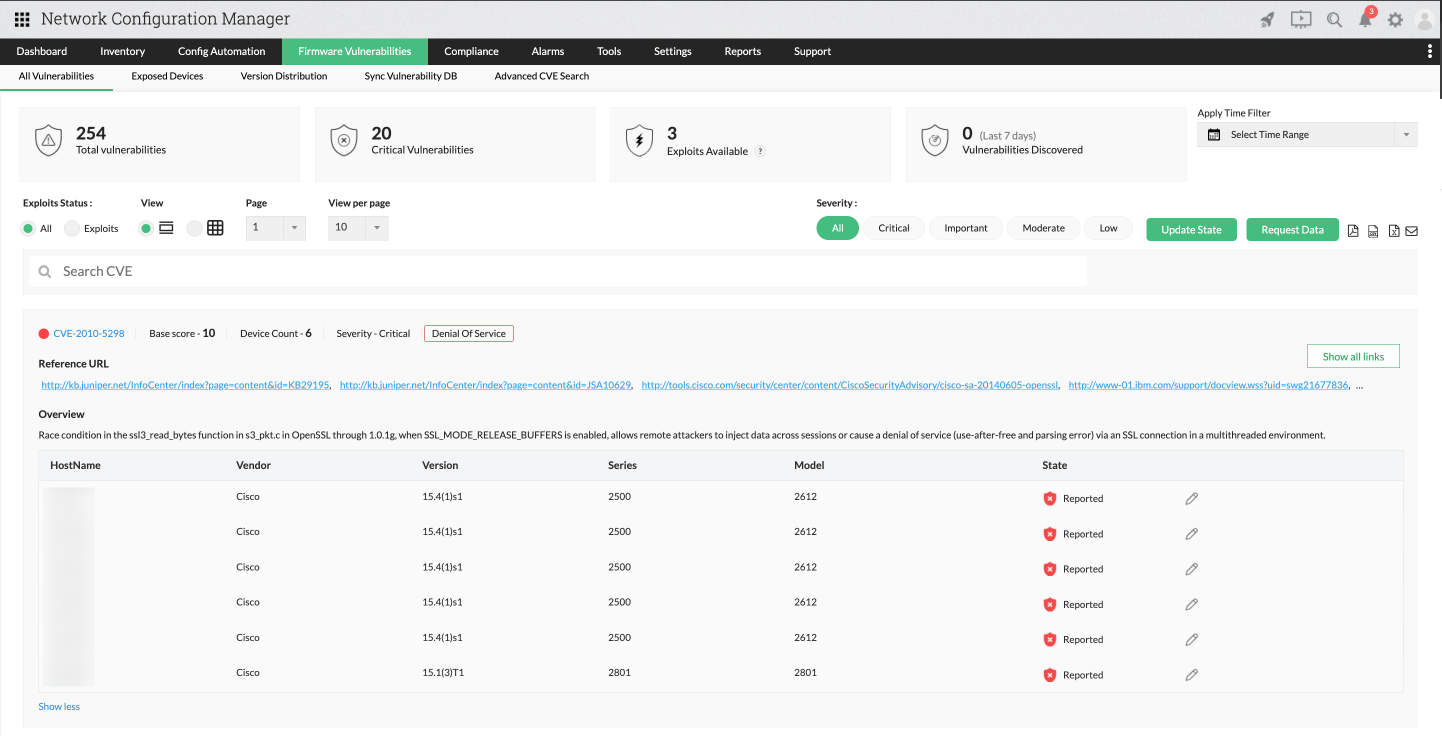Image resolution: width=1442 pixels, height=736 pixels.
Task: Select the Exploits radio option
Action: pyautogui.click(x=71, y=228)
